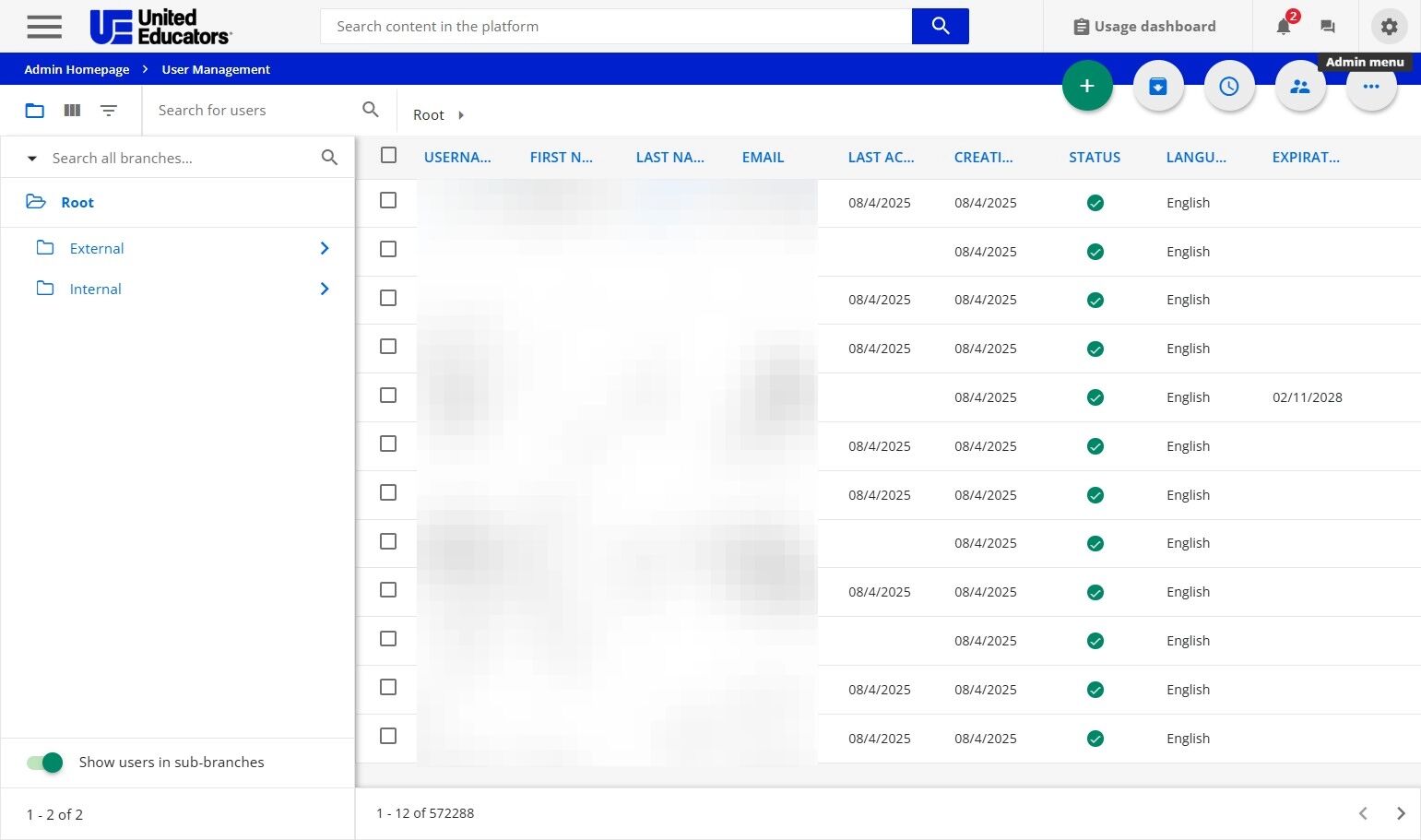Sort by the Status column header

coord(1095,158)
